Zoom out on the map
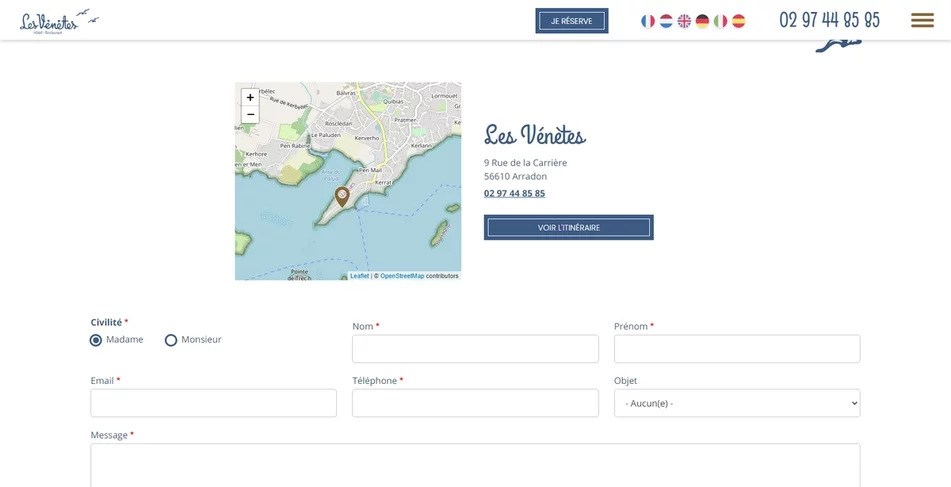951x487 pixels. pos(250,115)
